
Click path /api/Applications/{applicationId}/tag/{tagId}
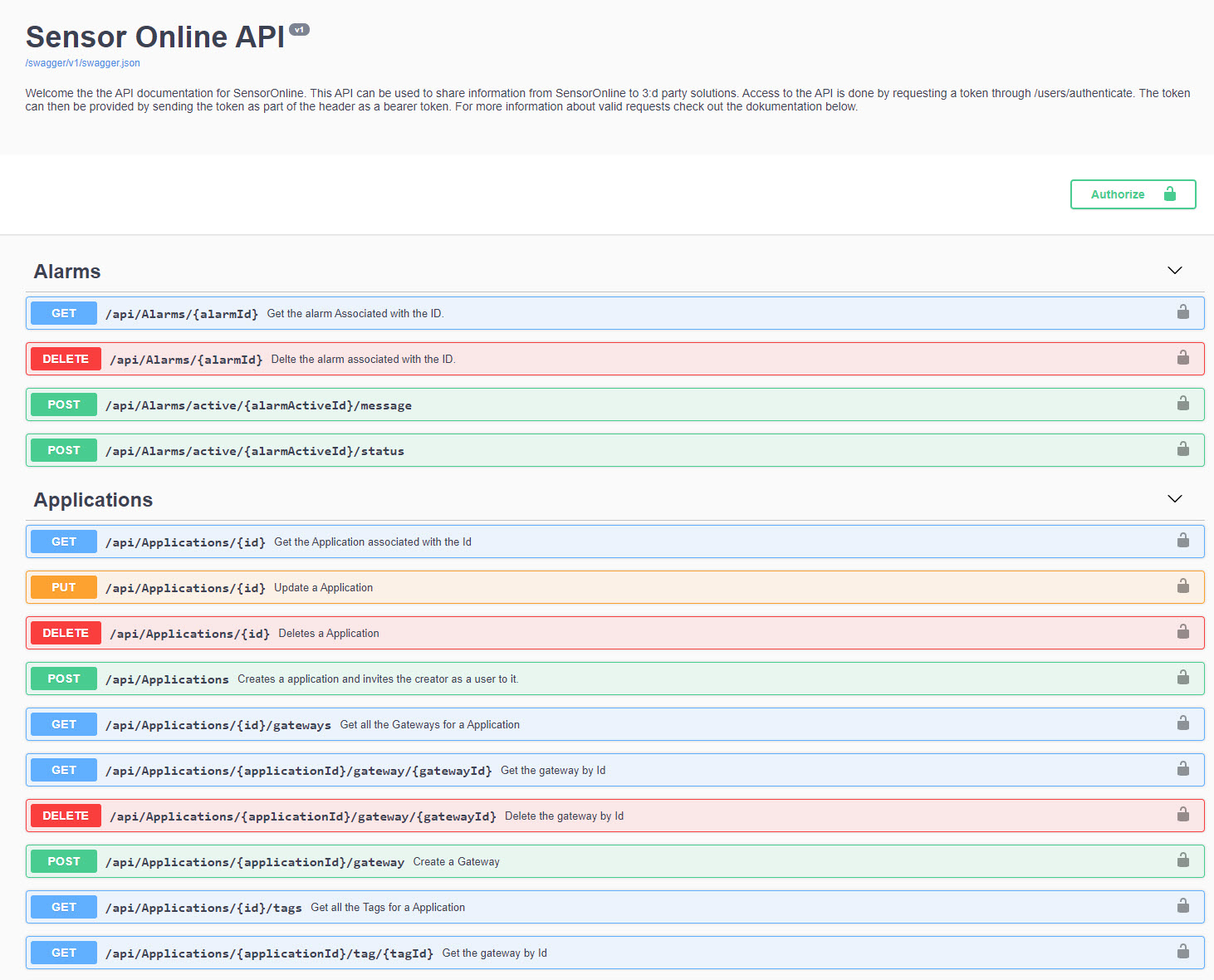[x=269, y=953]
